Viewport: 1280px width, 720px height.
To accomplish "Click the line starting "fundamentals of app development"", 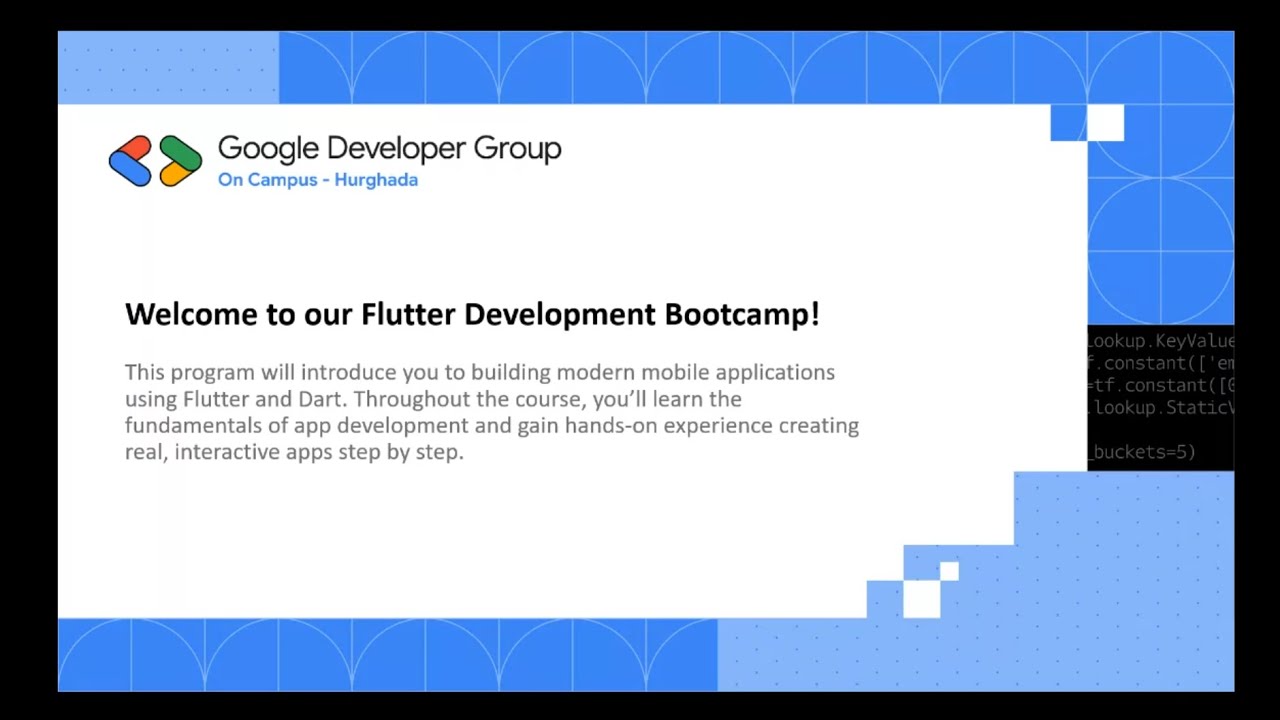I will (x=492, y=425).
